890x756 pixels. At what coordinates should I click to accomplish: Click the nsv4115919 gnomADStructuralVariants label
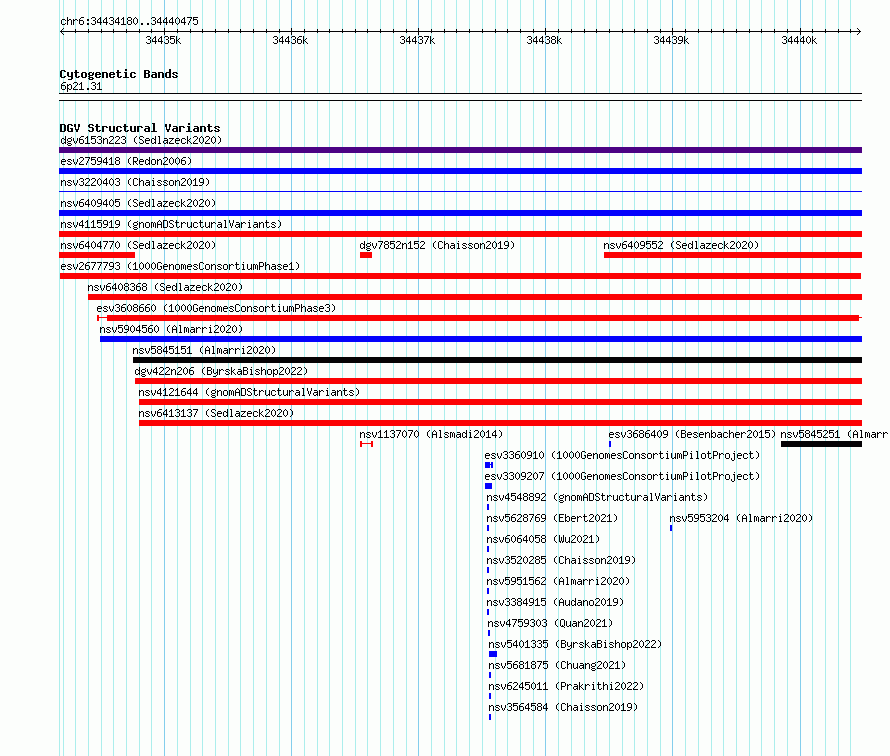(x=171, y=224)
